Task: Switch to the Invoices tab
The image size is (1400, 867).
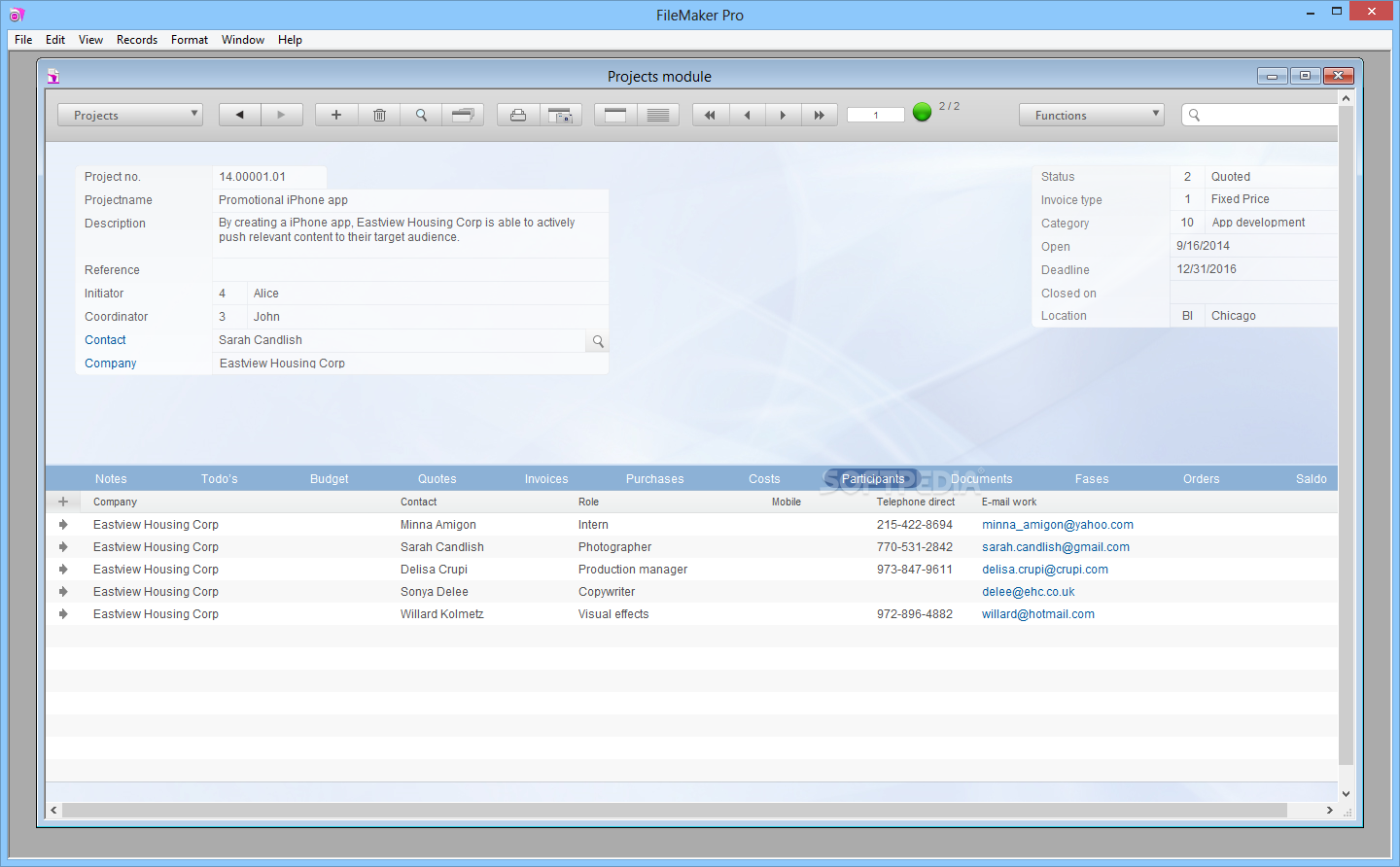Action: (x=546, y=479)
